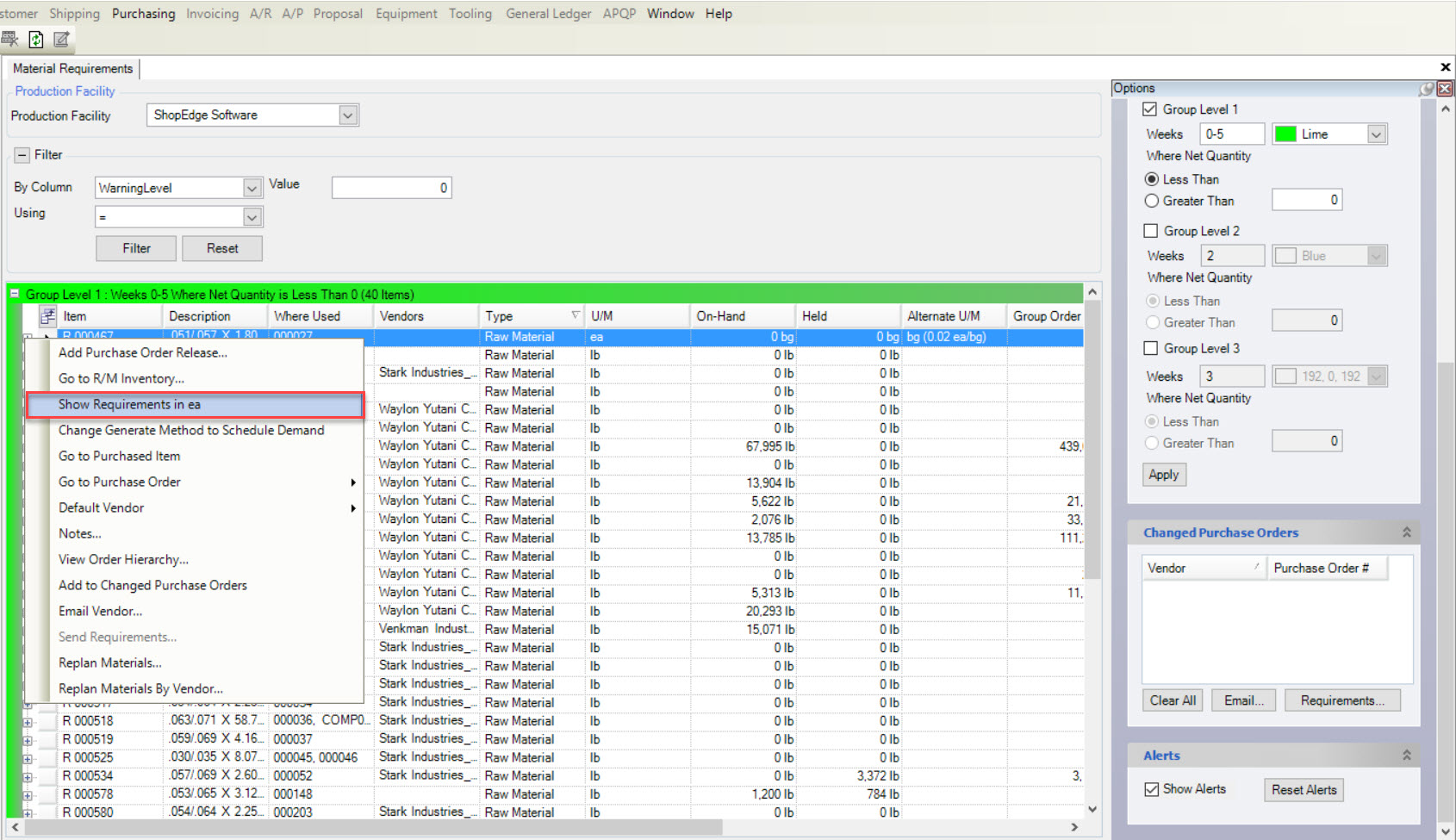Toggle the Show Alerts checkbox
1456x840 pixels.
pyautogui.click(x=1151, y=789)
